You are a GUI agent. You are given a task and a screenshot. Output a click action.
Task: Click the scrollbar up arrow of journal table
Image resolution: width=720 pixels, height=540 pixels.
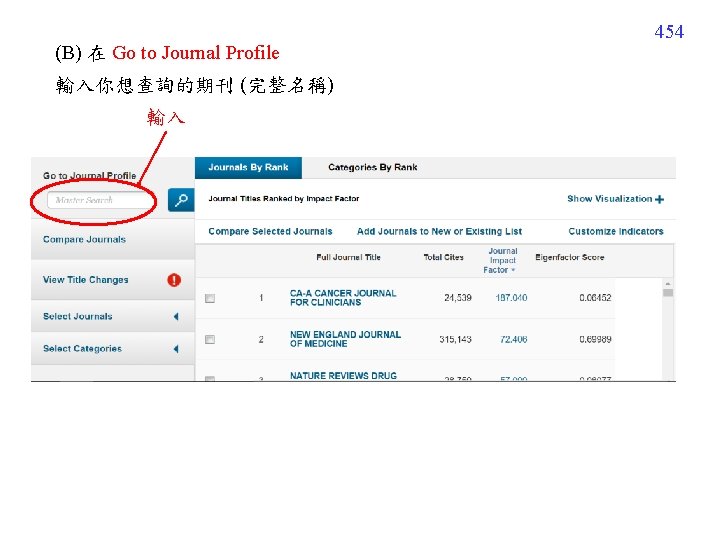coord(668,284)
